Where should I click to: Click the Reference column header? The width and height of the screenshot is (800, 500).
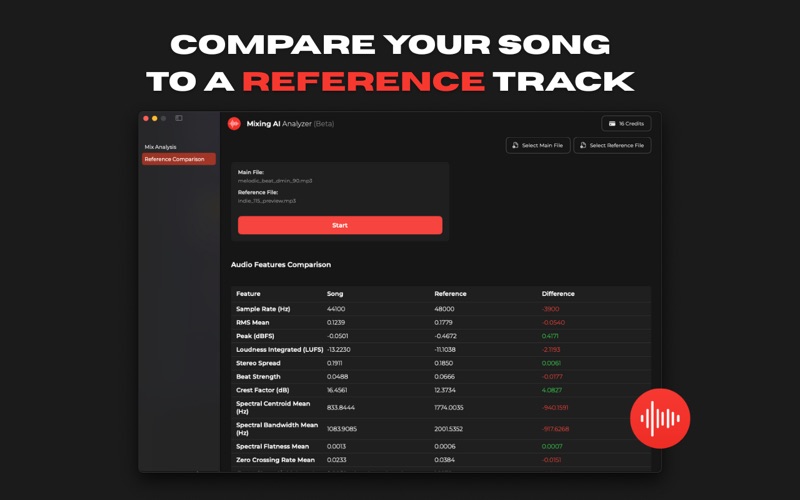[450, 294]
